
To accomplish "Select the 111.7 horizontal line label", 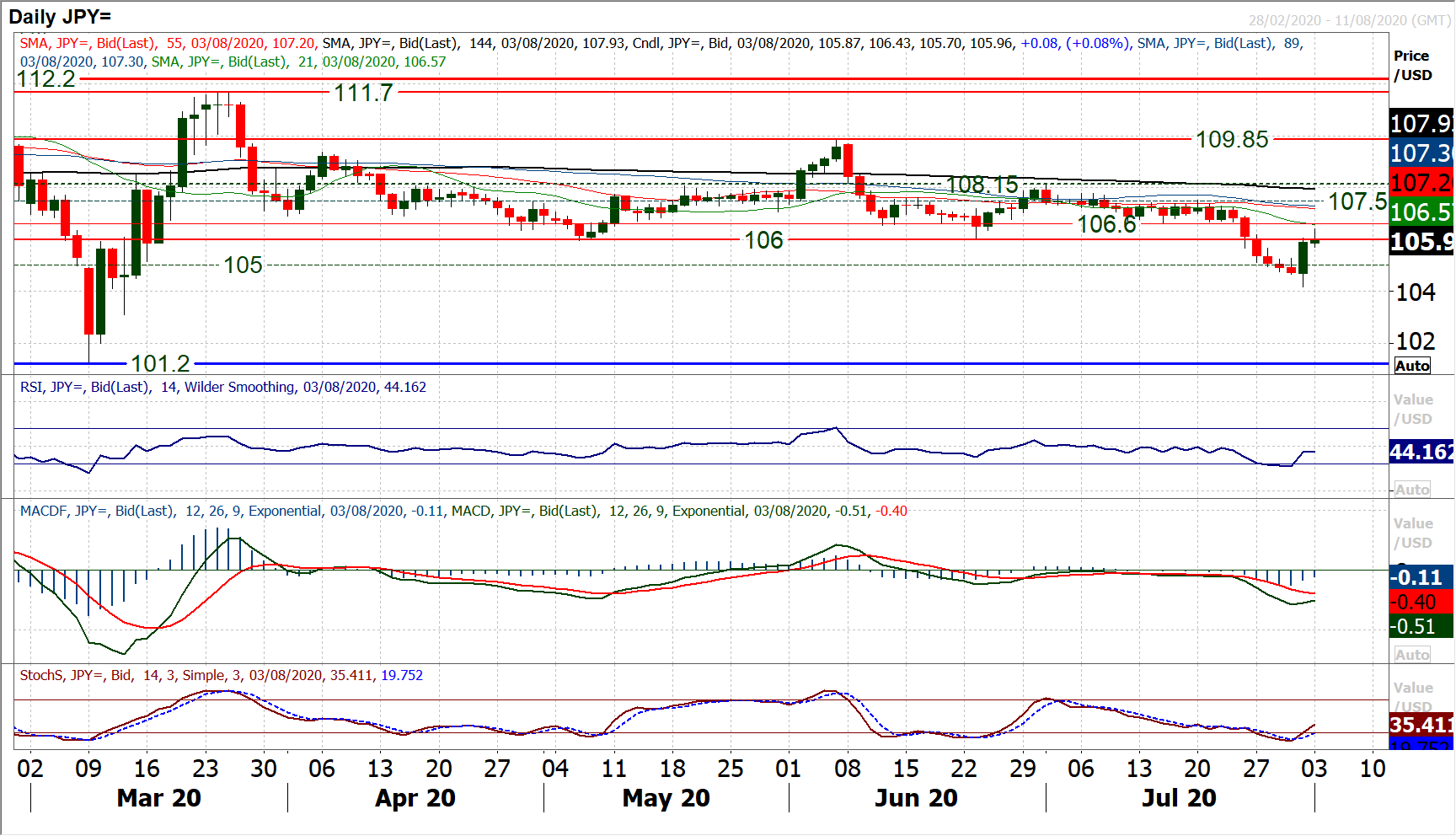I will coord(363,93).
